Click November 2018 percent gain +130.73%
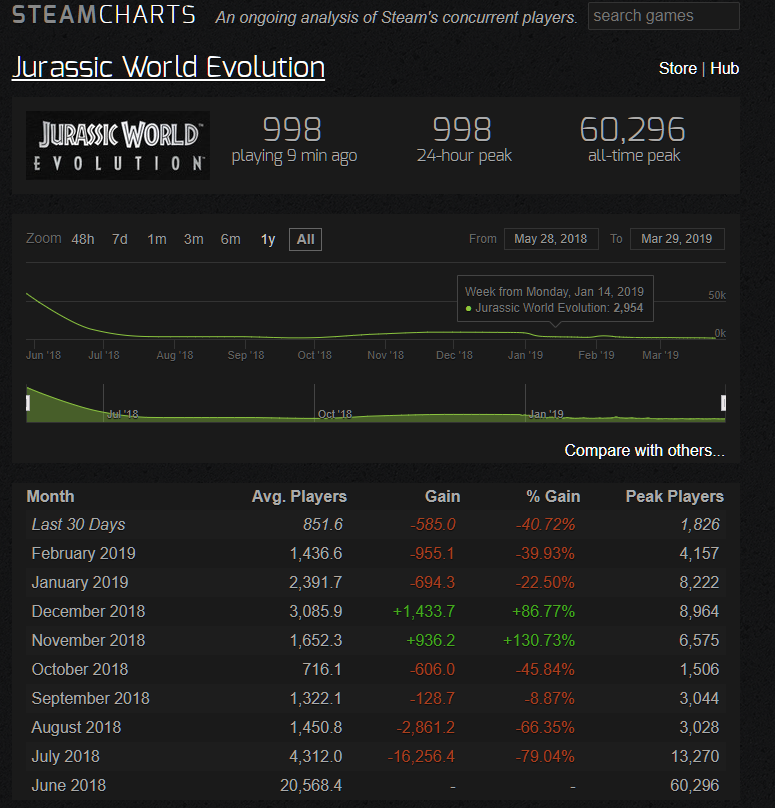This screenshot has width=775, height=808. 539,640
